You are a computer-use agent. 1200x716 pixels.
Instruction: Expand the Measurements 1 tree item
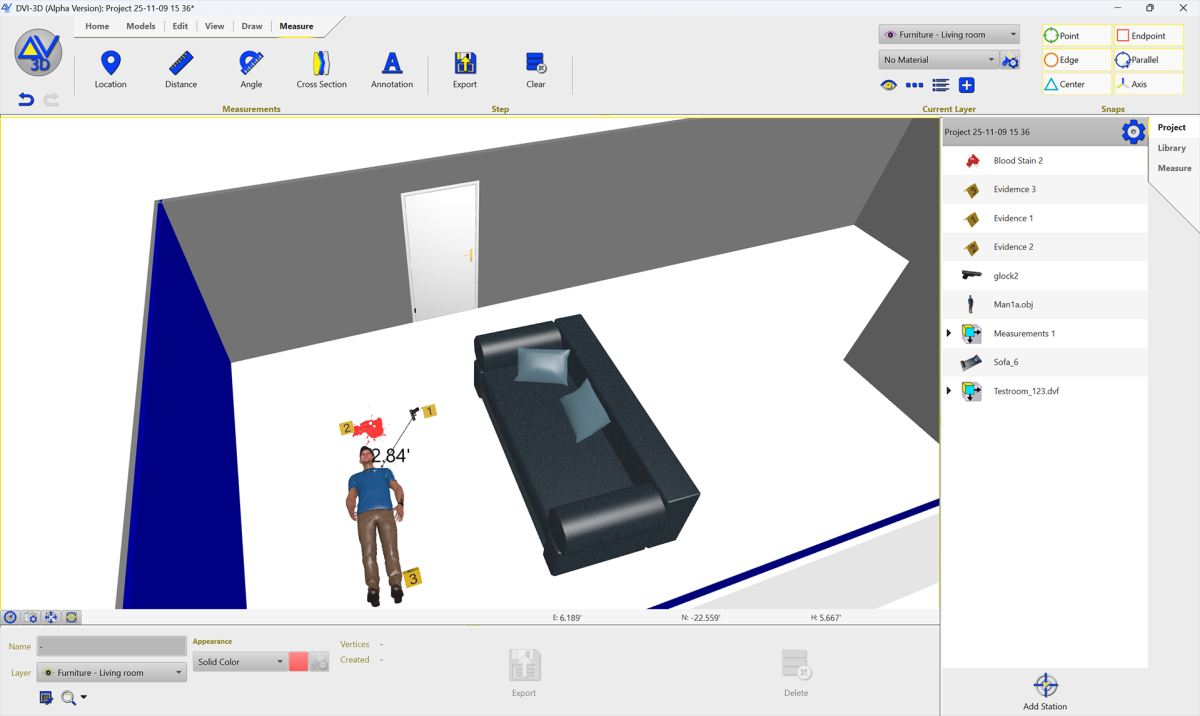pyautogui.click(x=949, y=333)
